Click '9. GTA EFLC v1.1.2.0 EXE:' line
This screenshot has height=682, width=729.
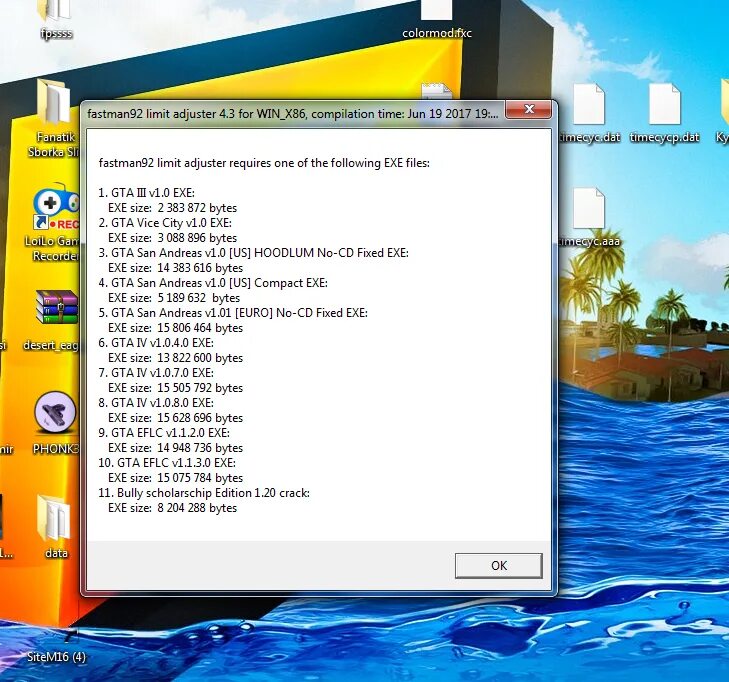coord(164,432)
